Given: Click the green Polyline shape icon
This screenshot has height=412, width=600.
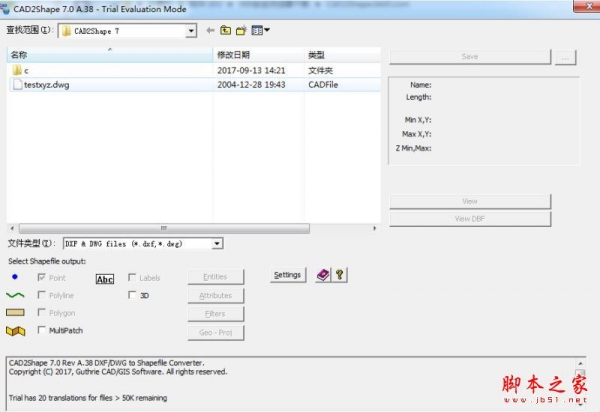Looking at the screenshot, I should pyautogui.click(x=15, y=295).
